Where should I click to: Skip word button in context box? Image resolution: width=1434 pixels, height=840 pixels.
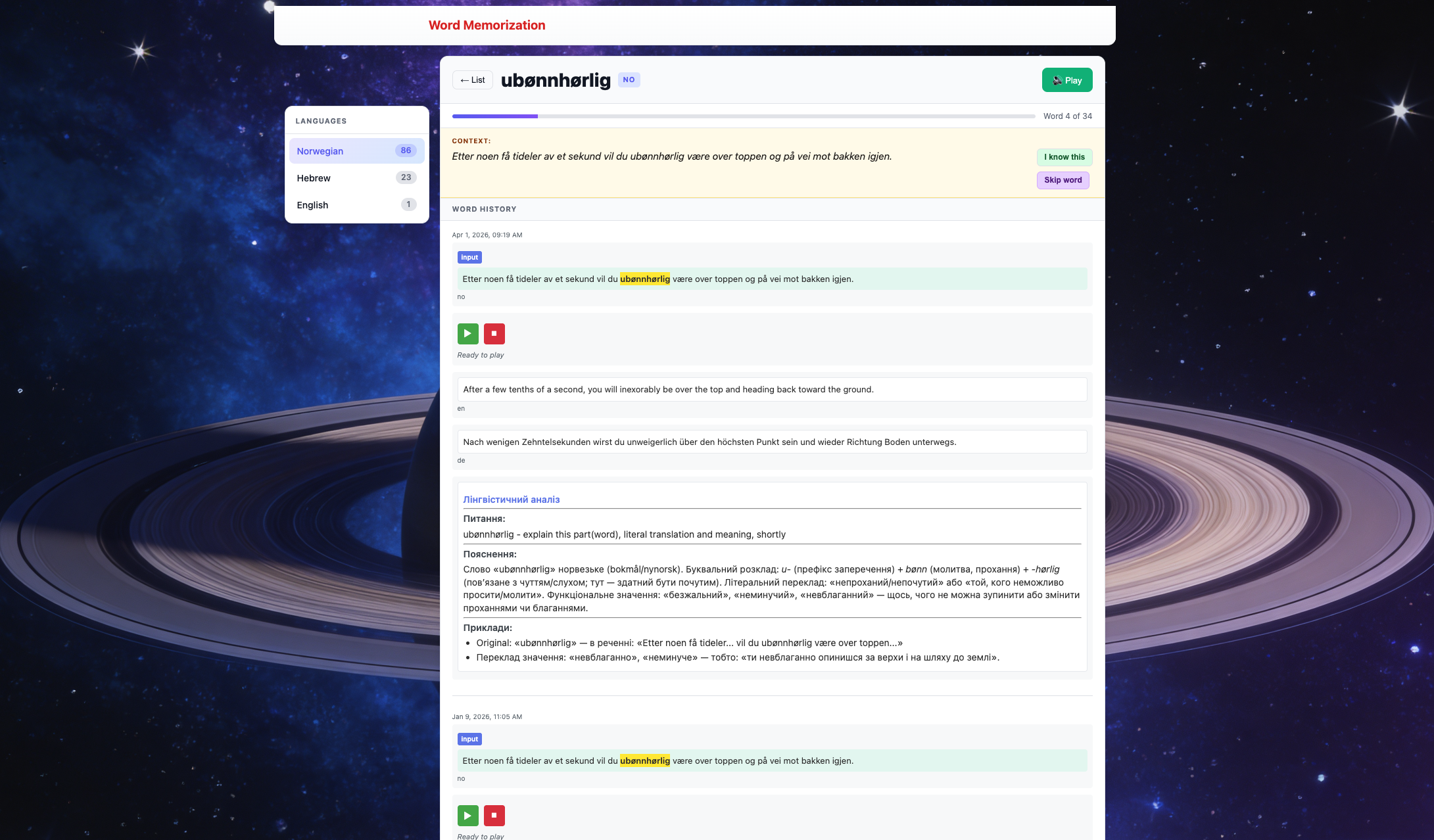tap(1063, 180)
